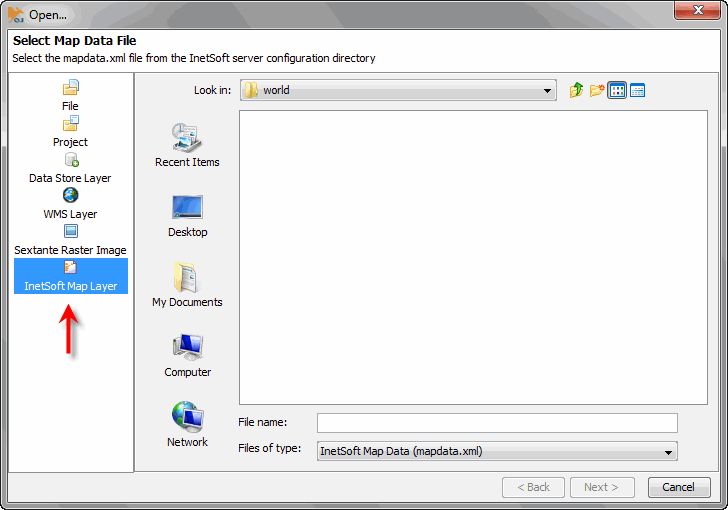Go up one folder level

tap(576, 90)
